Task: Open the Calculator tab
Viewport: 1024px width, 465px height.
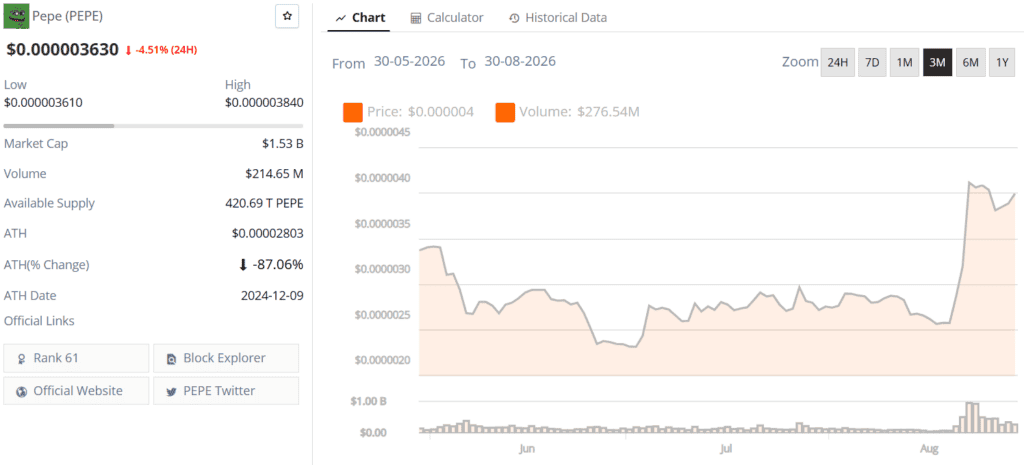Action: click(x=447, y=18)
